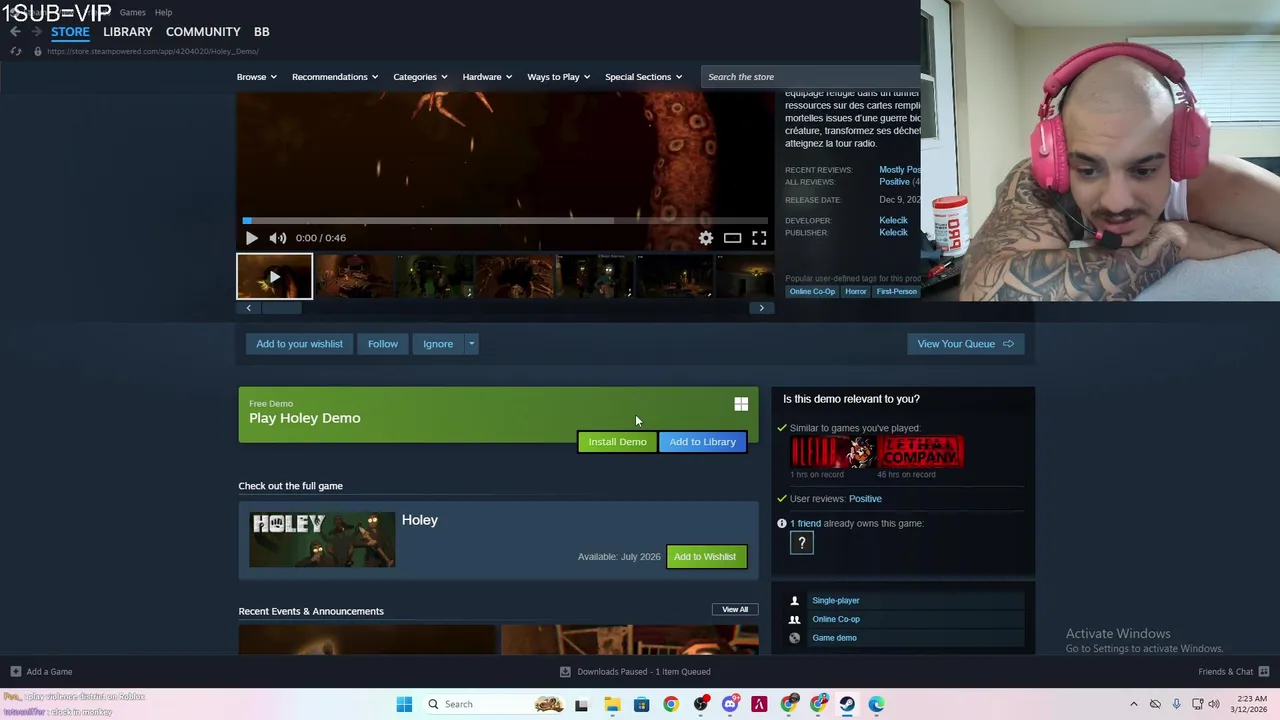Go forward with the forward arrow
Image resolution: width=1280 pixels, height=720 pixels.
click(x=36, y=32)
